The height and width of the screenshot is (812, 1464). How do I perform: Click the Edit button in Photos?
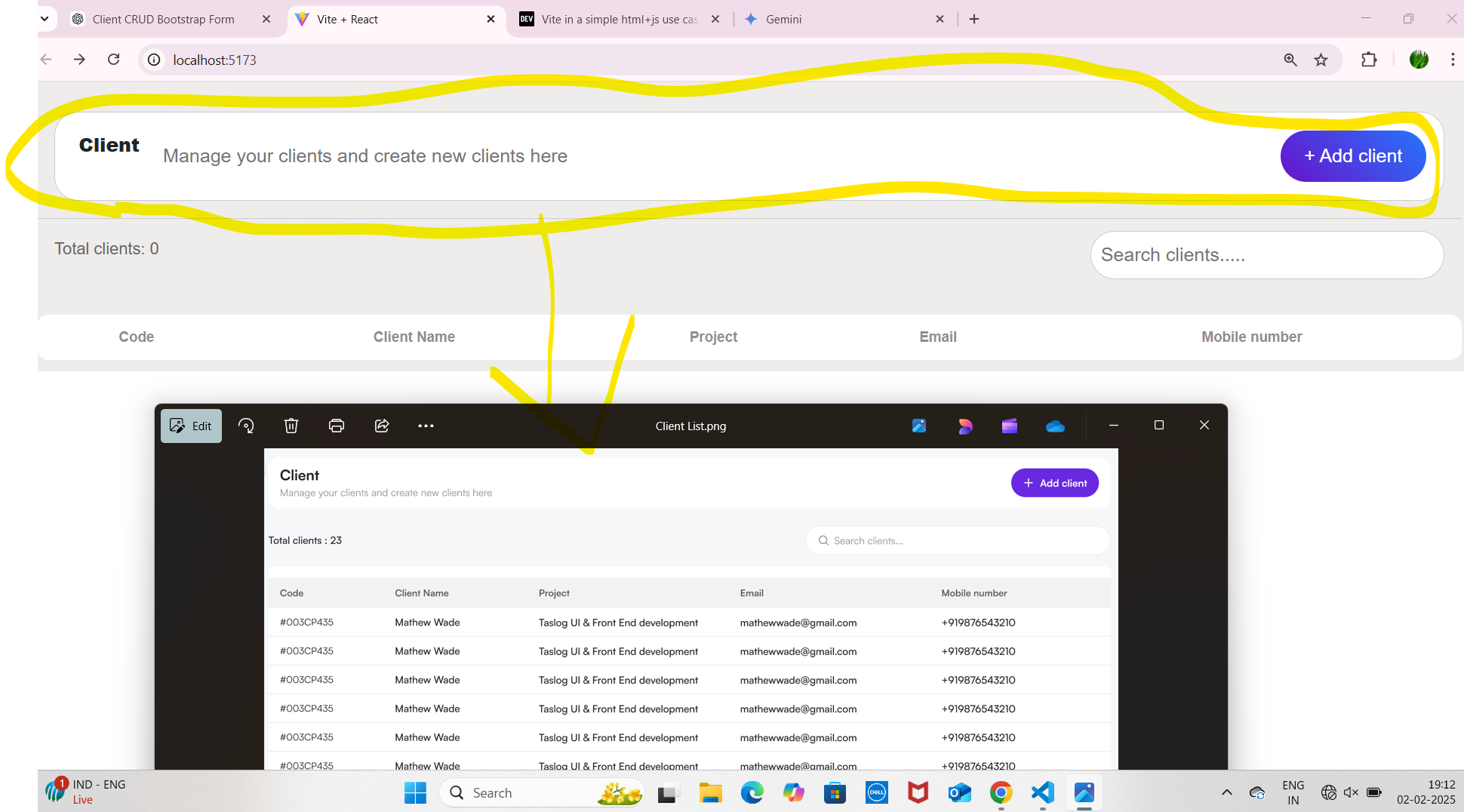tap(191, 426)
